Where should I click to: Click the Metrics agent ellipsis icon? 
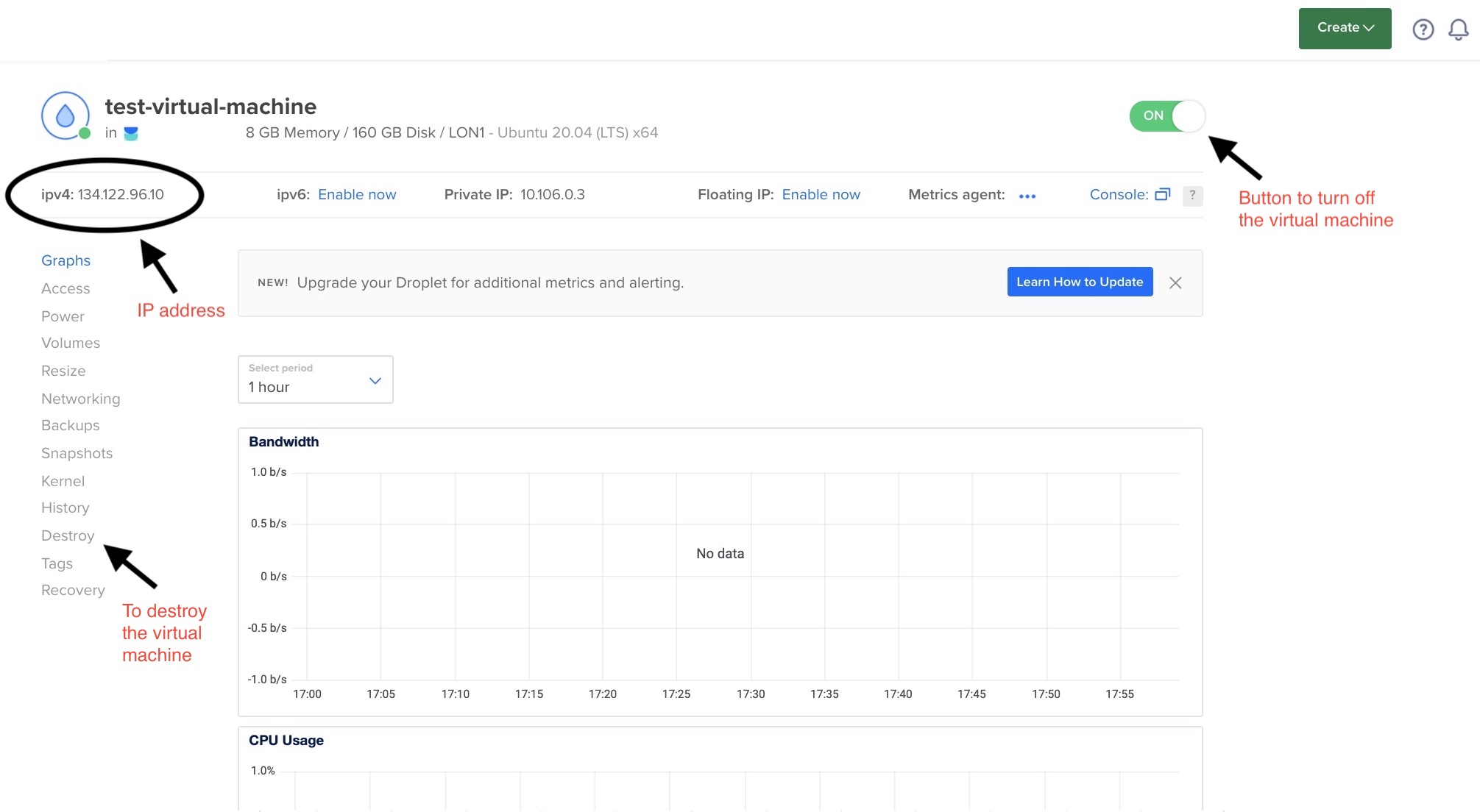point(1027,195)
